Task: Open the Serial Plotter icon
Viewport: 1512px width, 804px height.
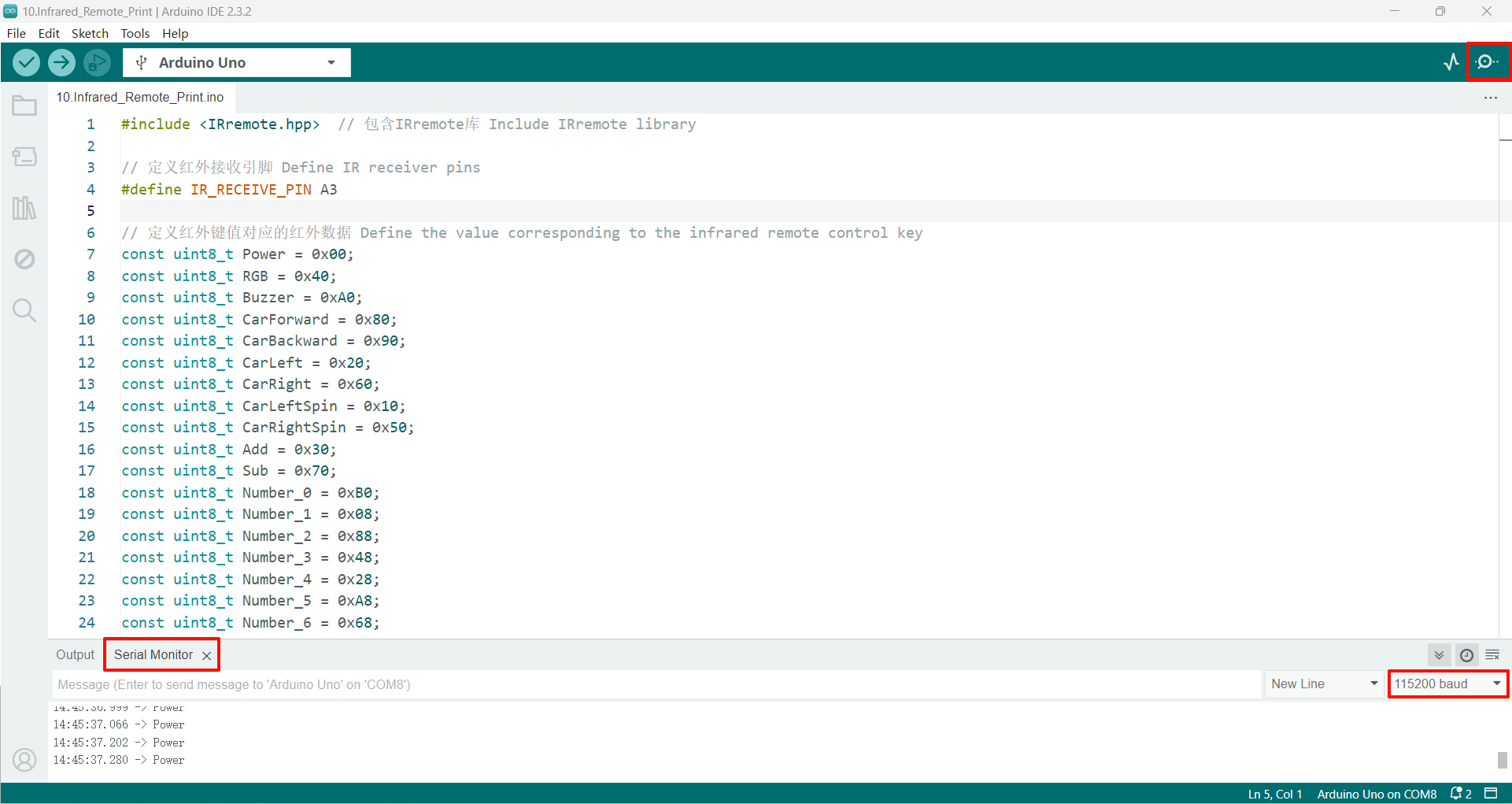Action: [x=1451, y=62]
